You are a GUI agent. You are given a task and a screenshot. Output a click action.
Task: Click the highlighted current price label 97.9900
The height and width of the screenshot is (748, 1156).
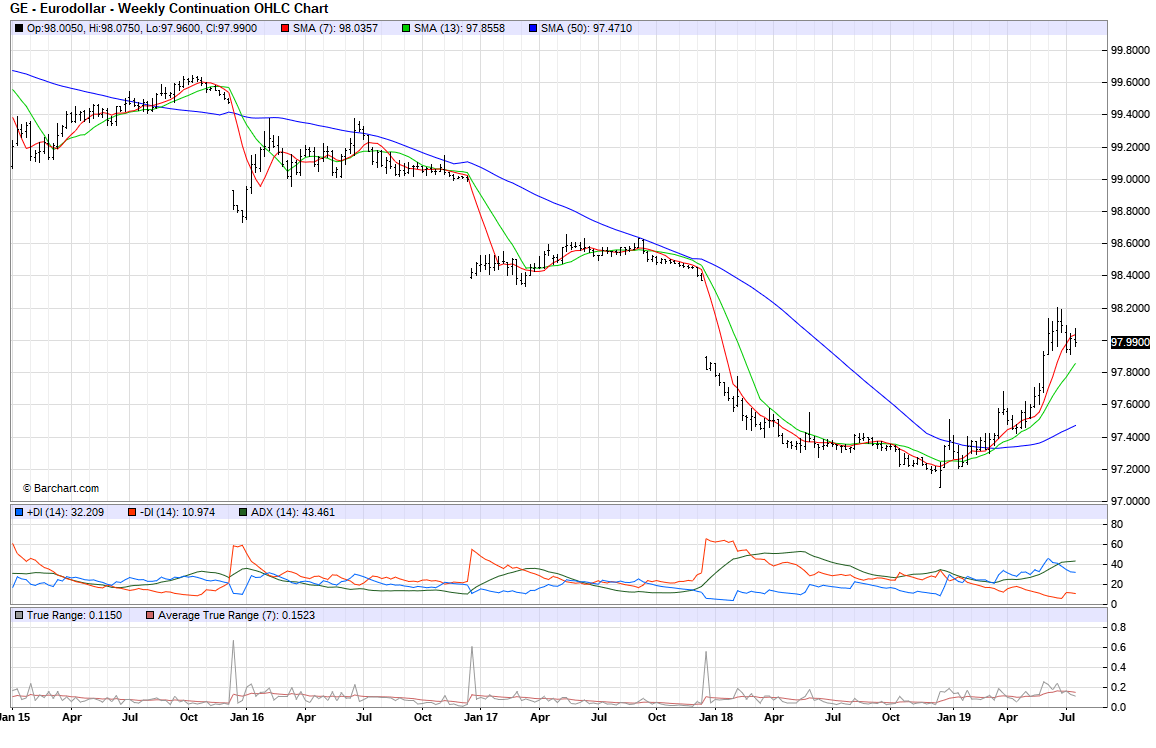pos(1130,342)
